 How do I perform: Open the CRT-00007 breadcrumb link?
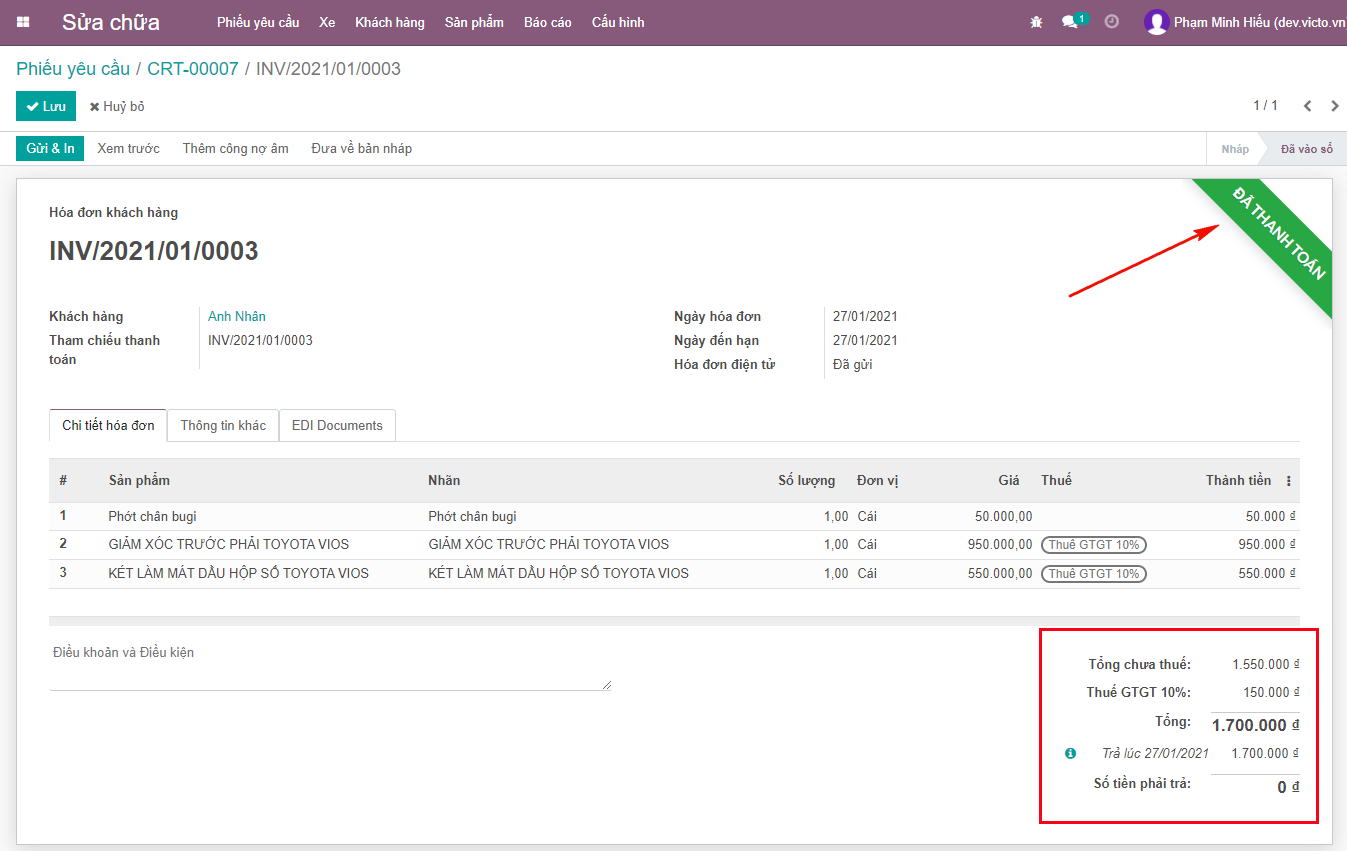point(193,69)
